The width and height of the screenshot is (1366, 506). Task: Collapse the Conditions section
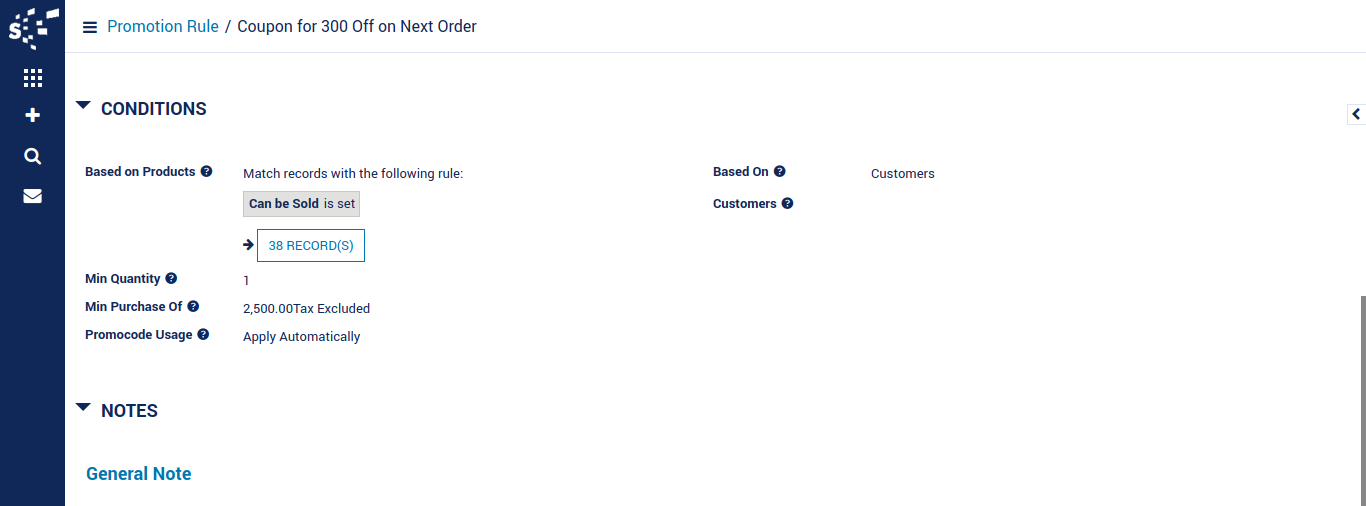pos(83,105)
